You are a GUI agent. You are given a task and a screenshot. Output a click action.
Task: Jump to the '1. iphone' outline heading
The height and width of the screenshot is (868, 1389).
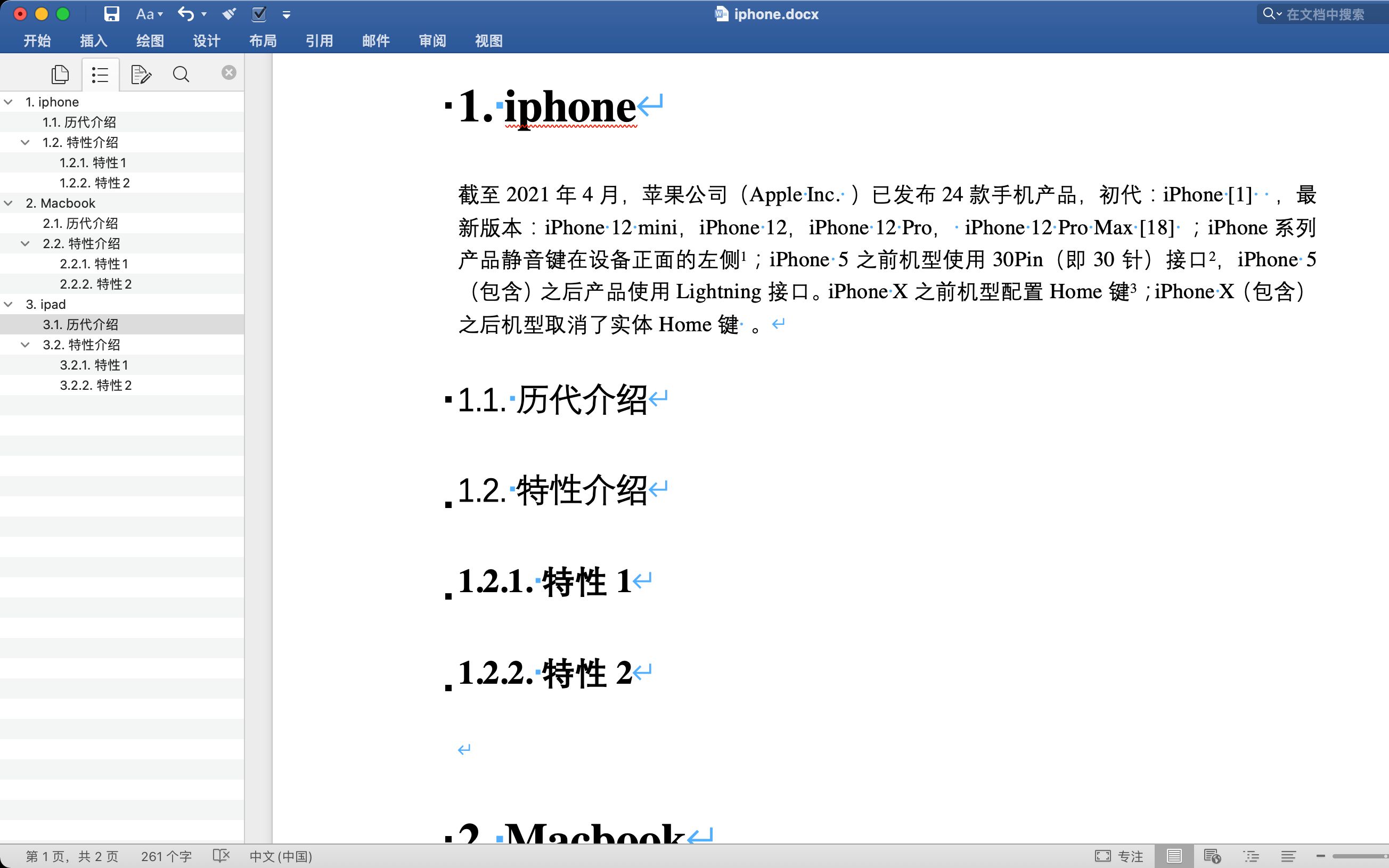click(52, 102)
